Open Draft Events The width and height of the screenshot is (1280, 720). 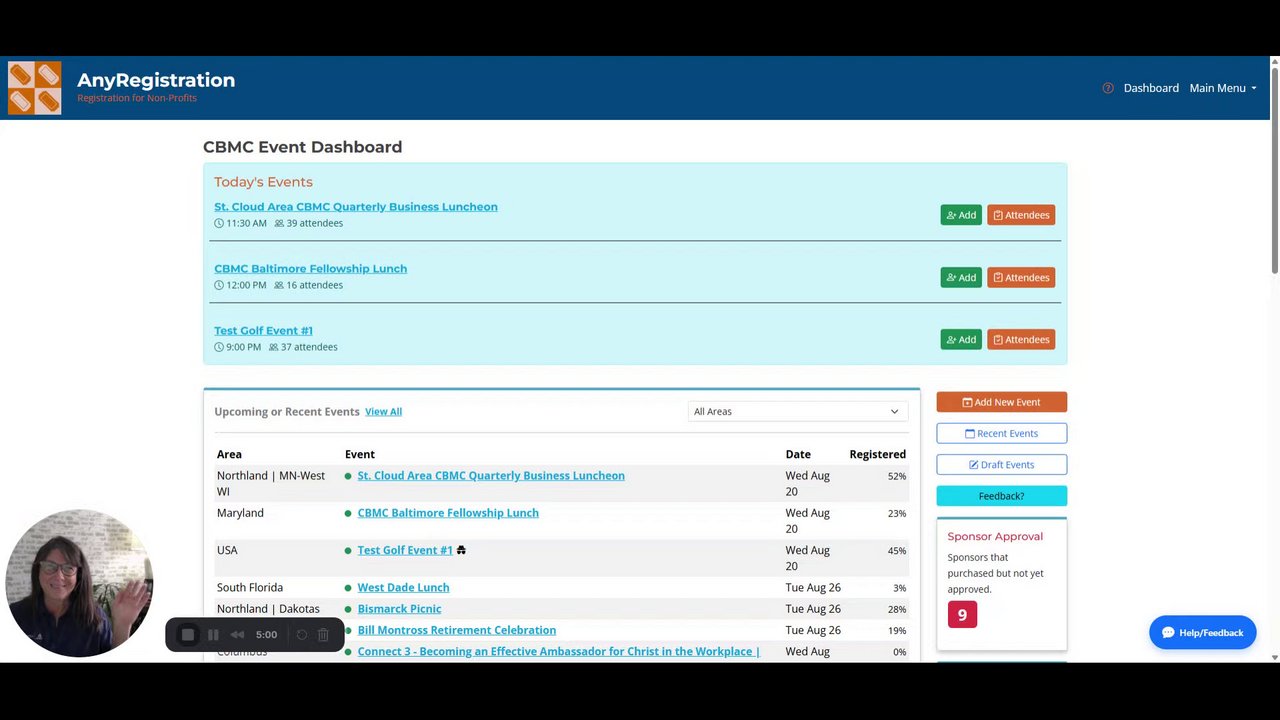1001,464
